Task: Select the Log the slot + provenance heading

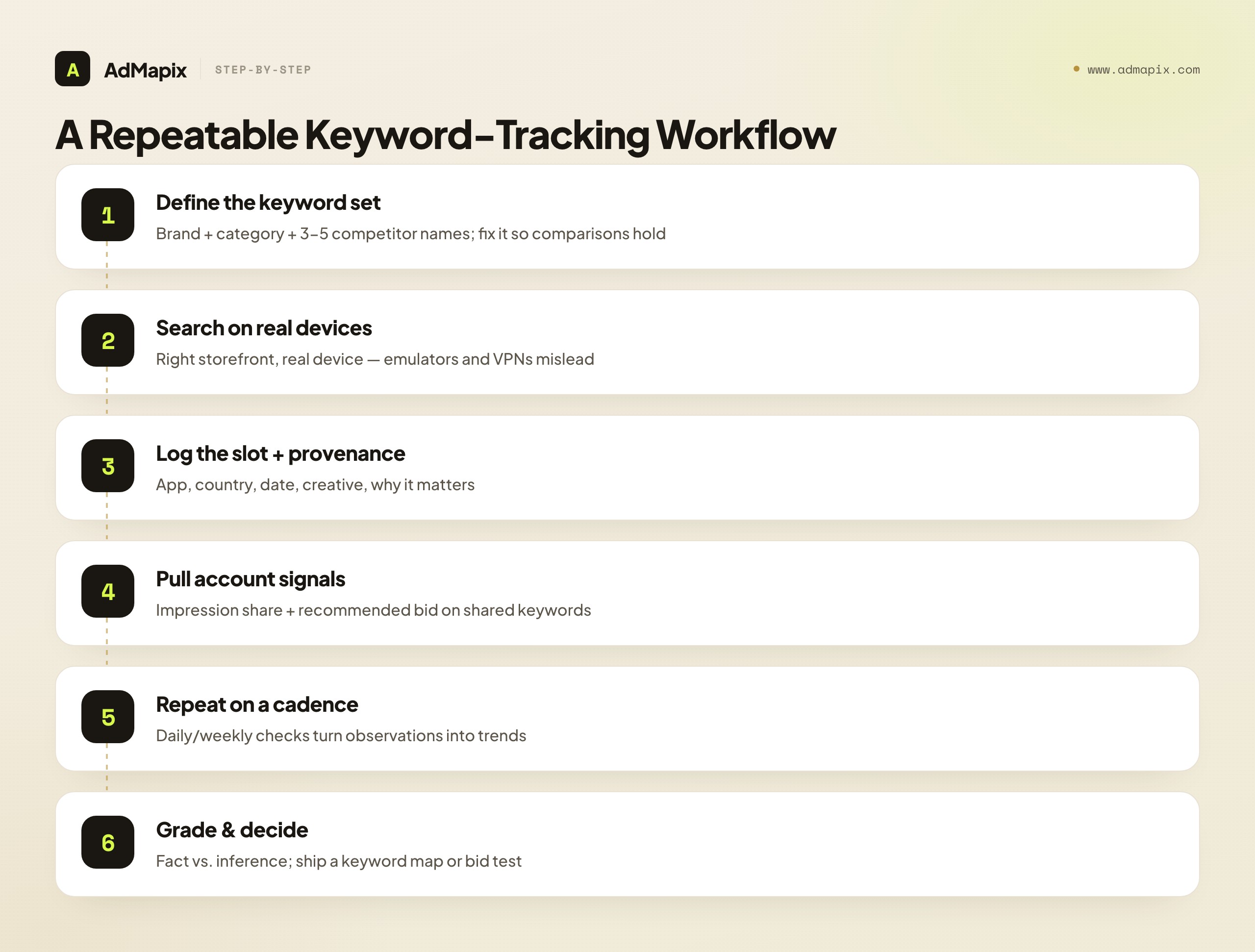Action: pyautogui.click(x=280, y=454)
